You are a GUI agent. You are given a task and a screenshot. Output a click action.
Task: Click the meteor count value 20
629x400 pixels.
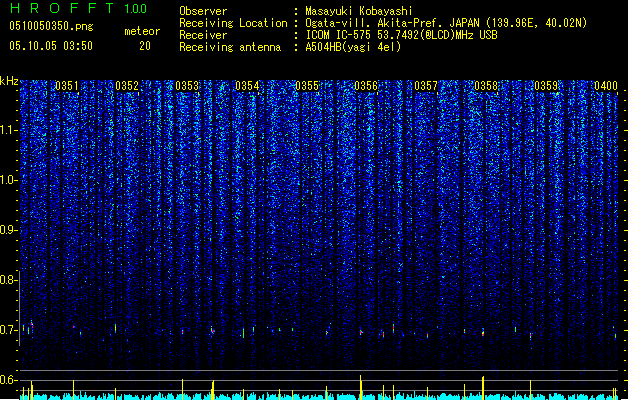(145, 46)
